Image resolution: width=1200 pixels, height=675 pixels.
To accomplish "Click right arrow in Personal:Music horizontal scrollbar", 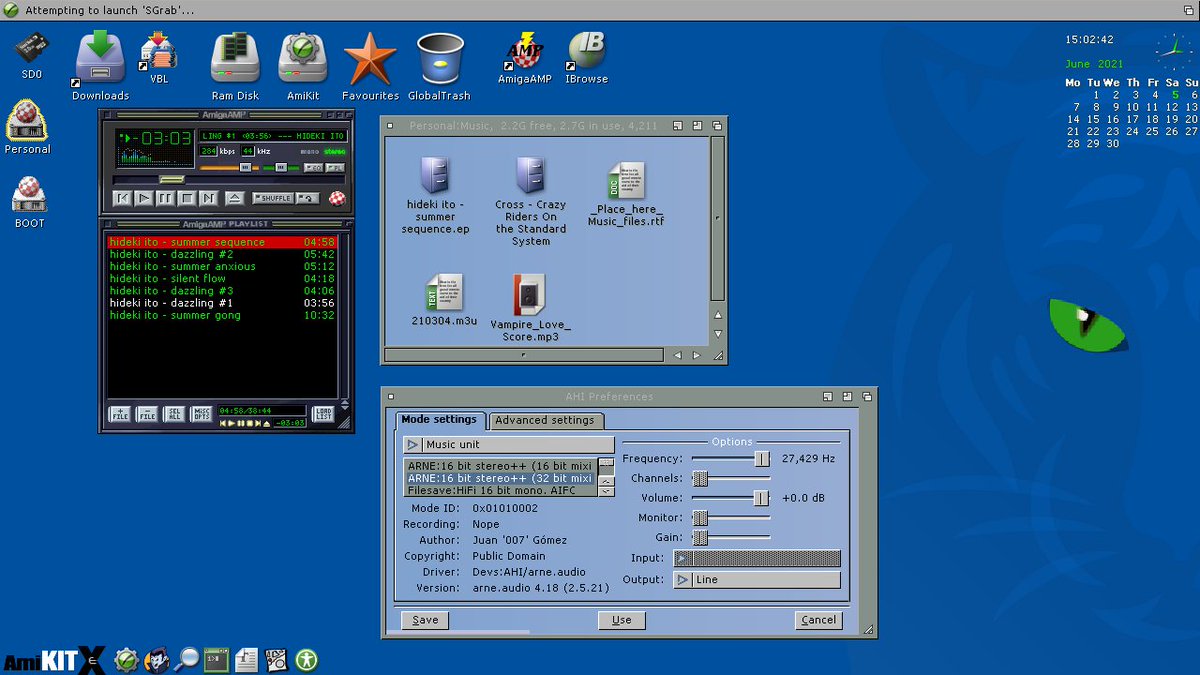I will (697, 355).
